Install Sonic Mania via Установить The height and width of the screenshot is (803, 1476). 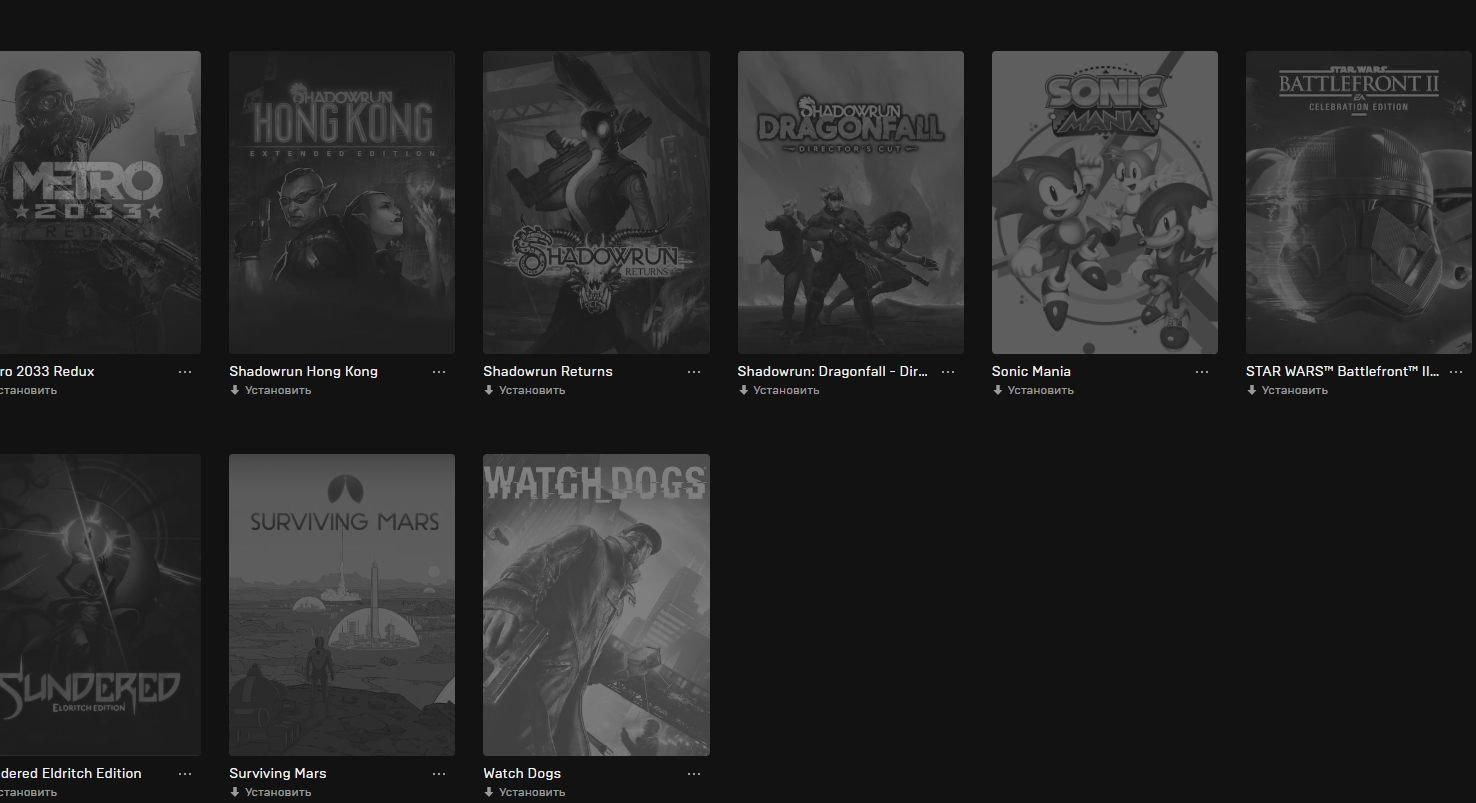click(1033, 390)
